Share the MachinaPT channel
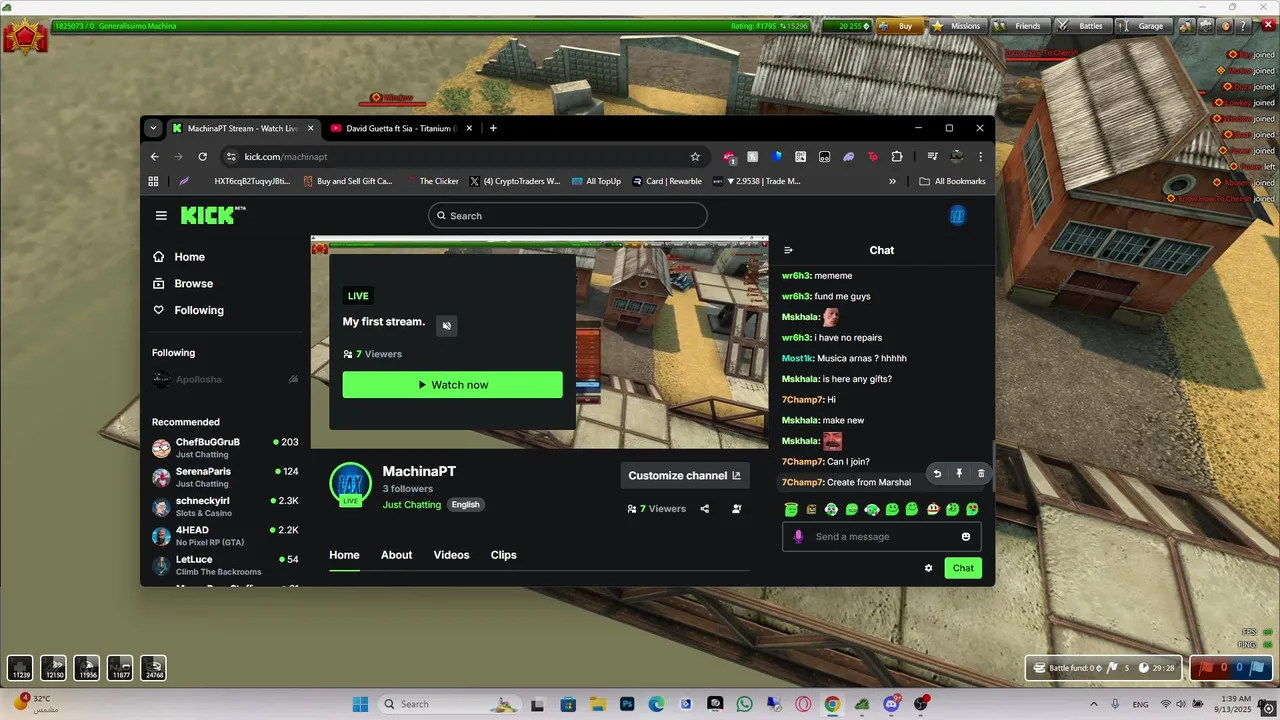1280x720 pixels. click(705, 509)
